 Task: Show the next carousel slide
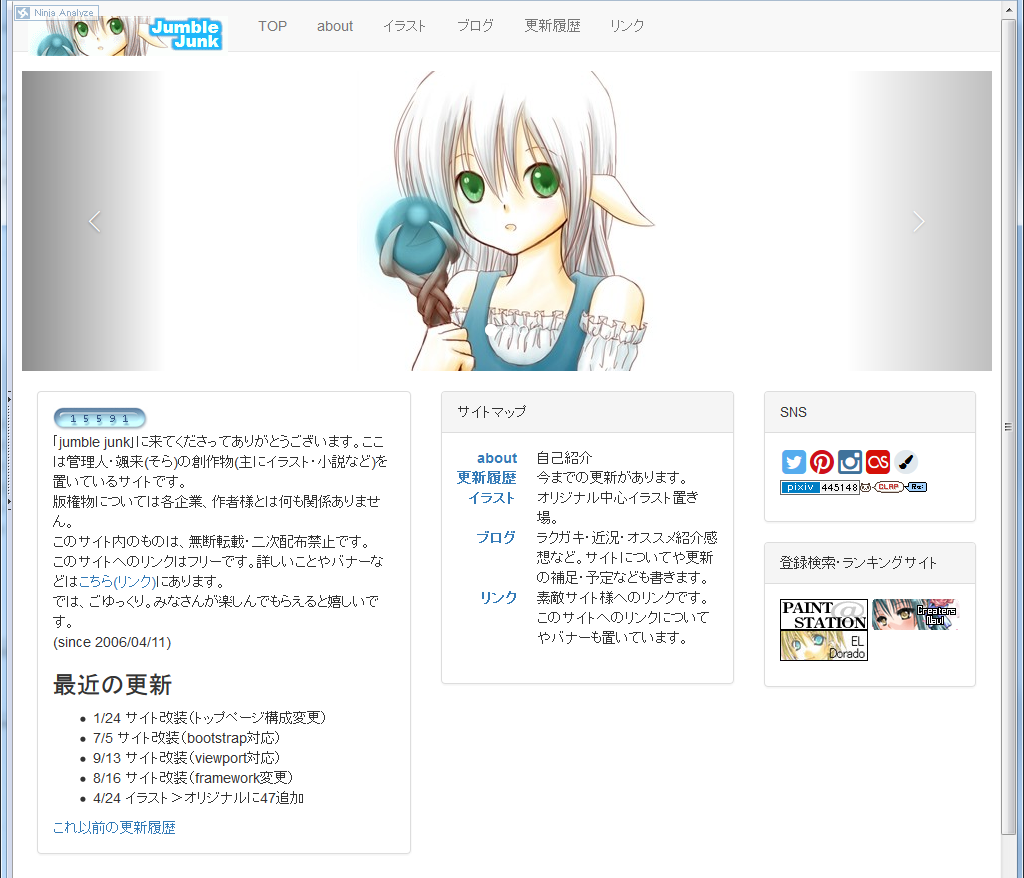tap(919, 221)
